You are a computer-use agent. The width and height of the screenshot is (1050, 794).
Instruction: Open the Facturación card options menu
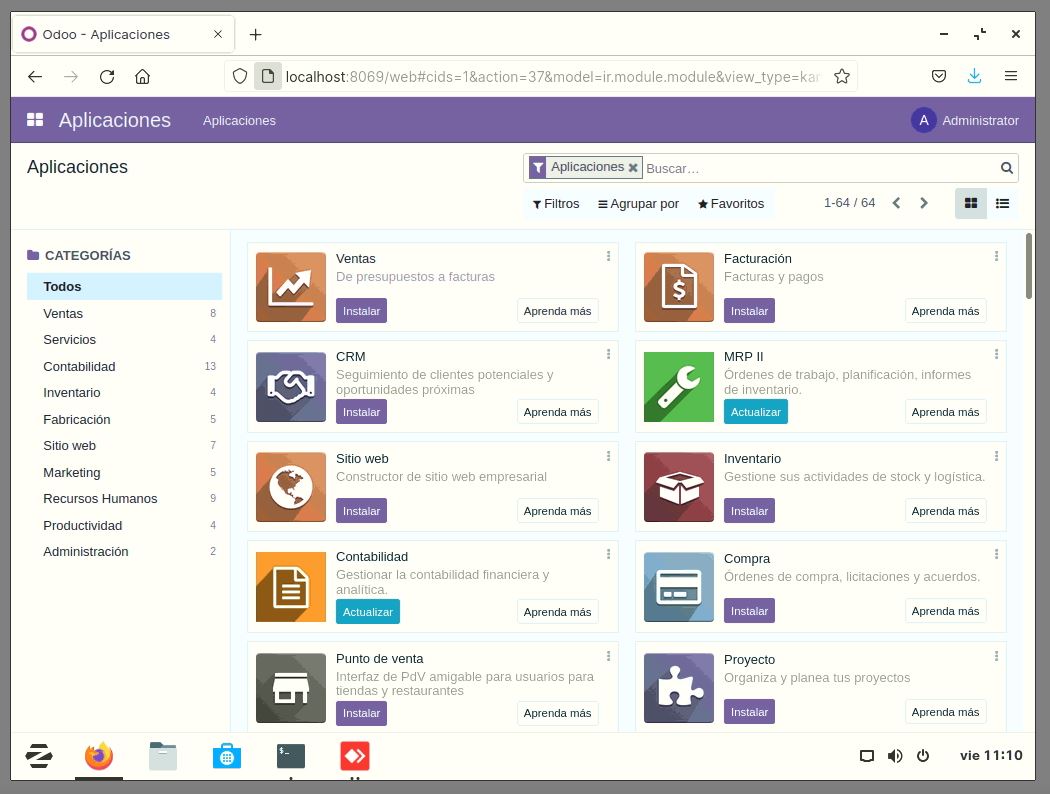point(996,256)
